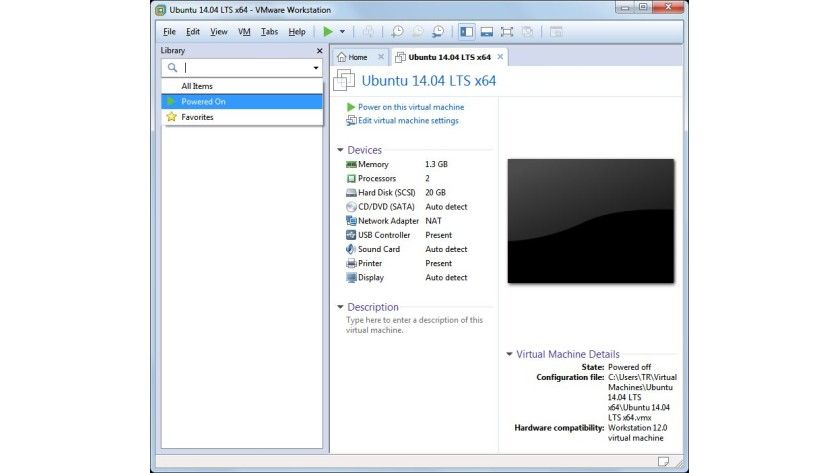Click the VM icon beside the Ubuntu heading

click(344, 80)
